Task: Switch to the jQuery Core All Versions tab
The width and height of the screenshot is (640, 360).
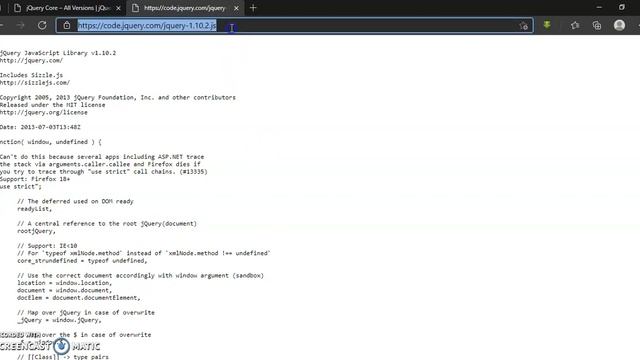Action: tap(67, 8)
